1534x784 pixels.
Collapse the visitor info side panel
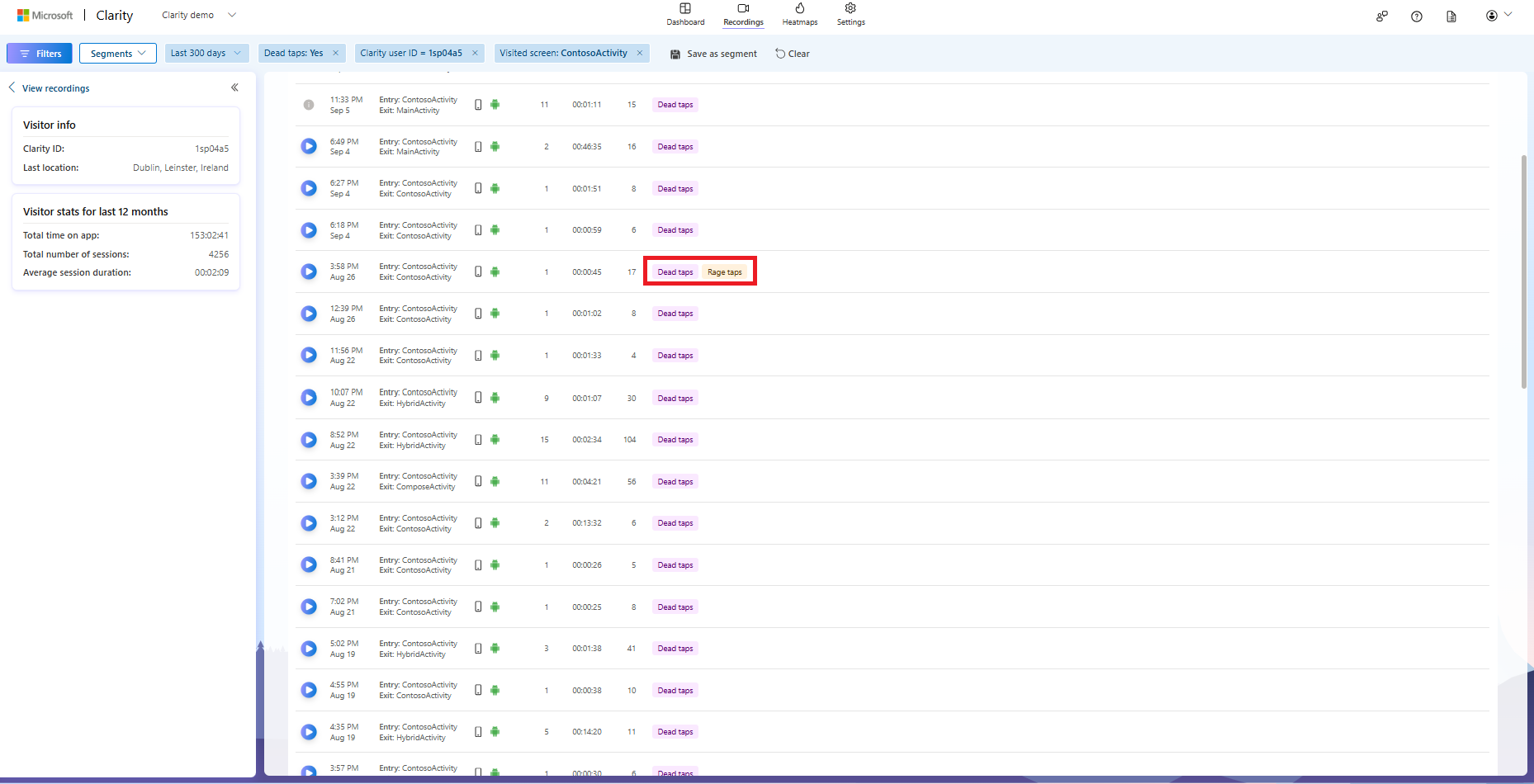click(x=234, y=87)
